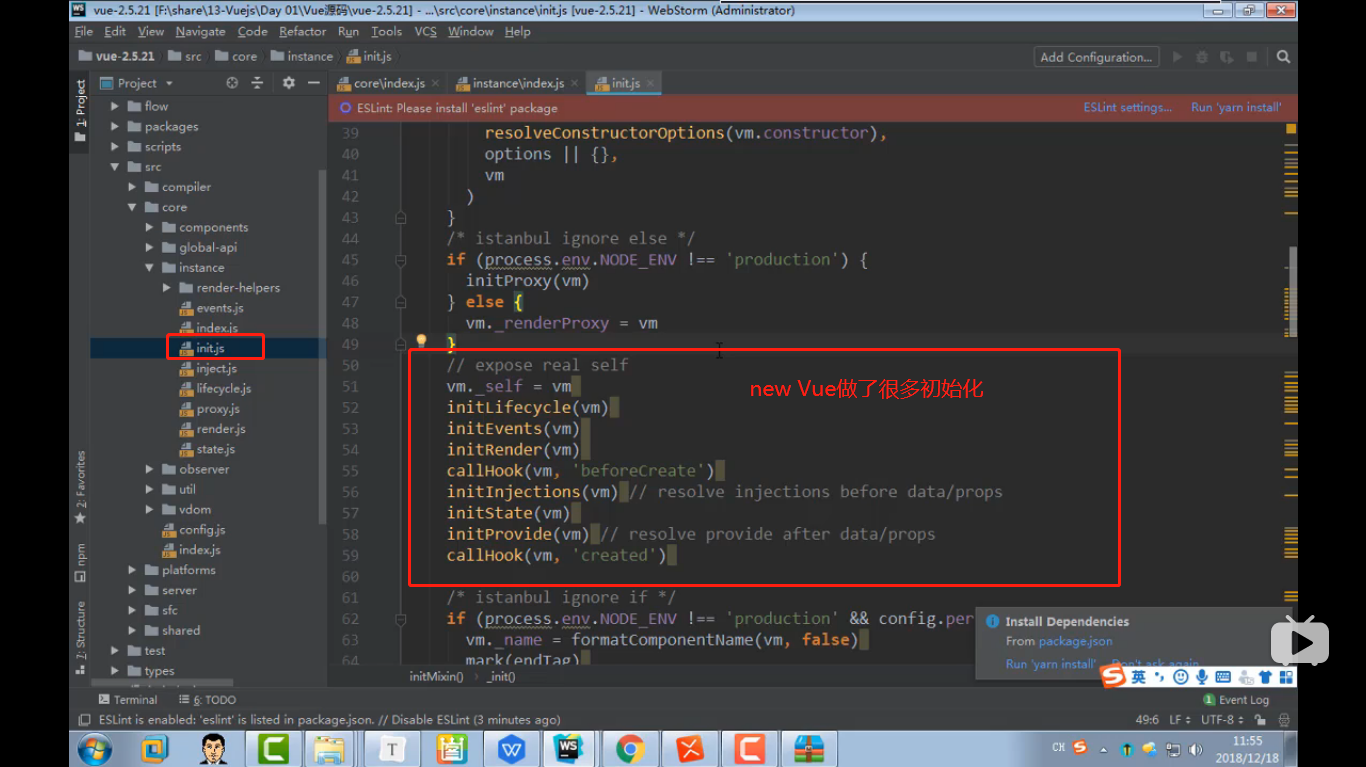Click the Add Configuration button
This screenshot has height=767, width=1366.
[1097, 57]
